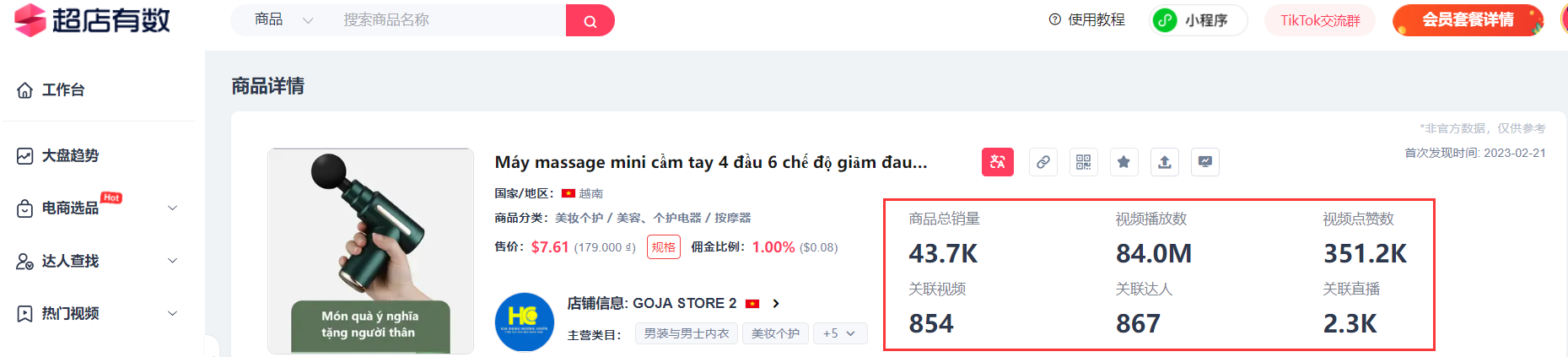
Task: Open GOJA STORE 2 shop arrow link
Action: [776, 304]
